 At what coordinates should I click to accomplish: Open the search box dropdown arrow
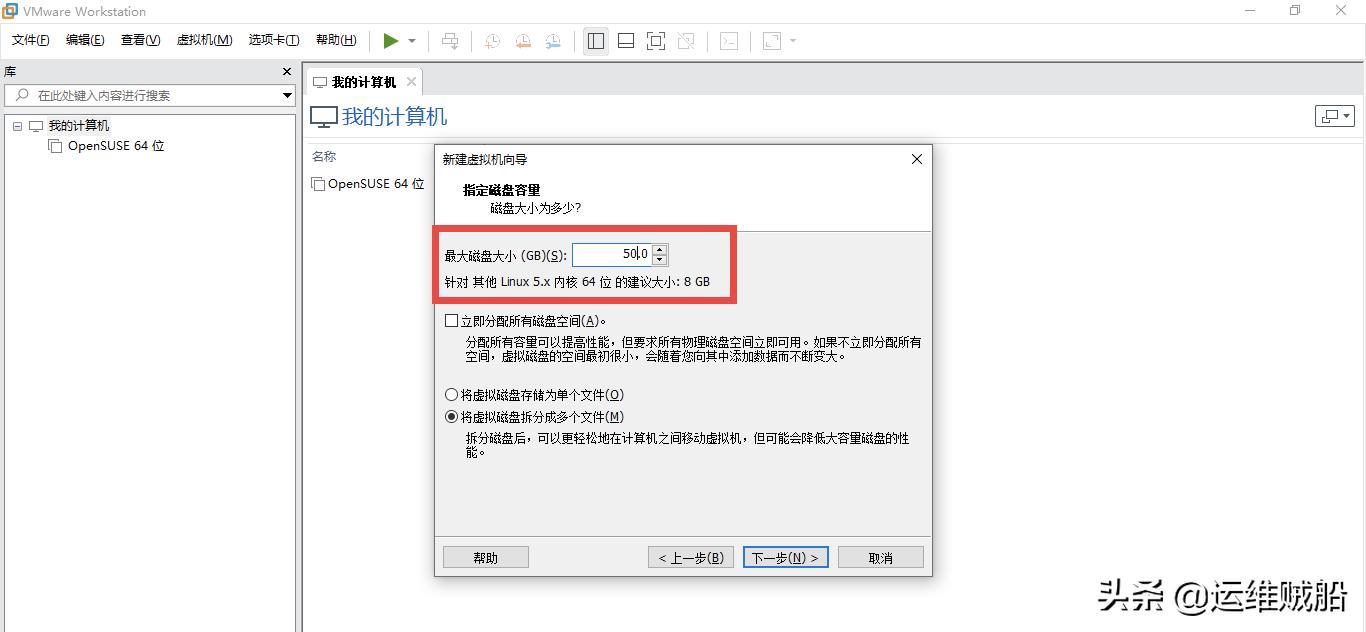(287, 95)
